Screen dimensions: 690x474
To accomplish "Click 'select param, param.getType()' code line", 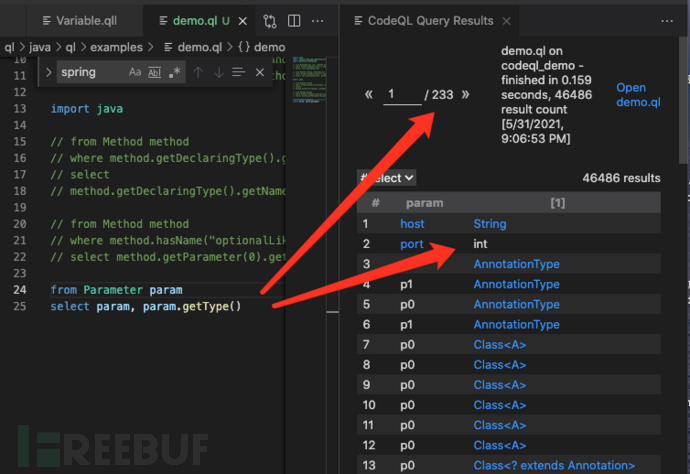I will point(146,306).
